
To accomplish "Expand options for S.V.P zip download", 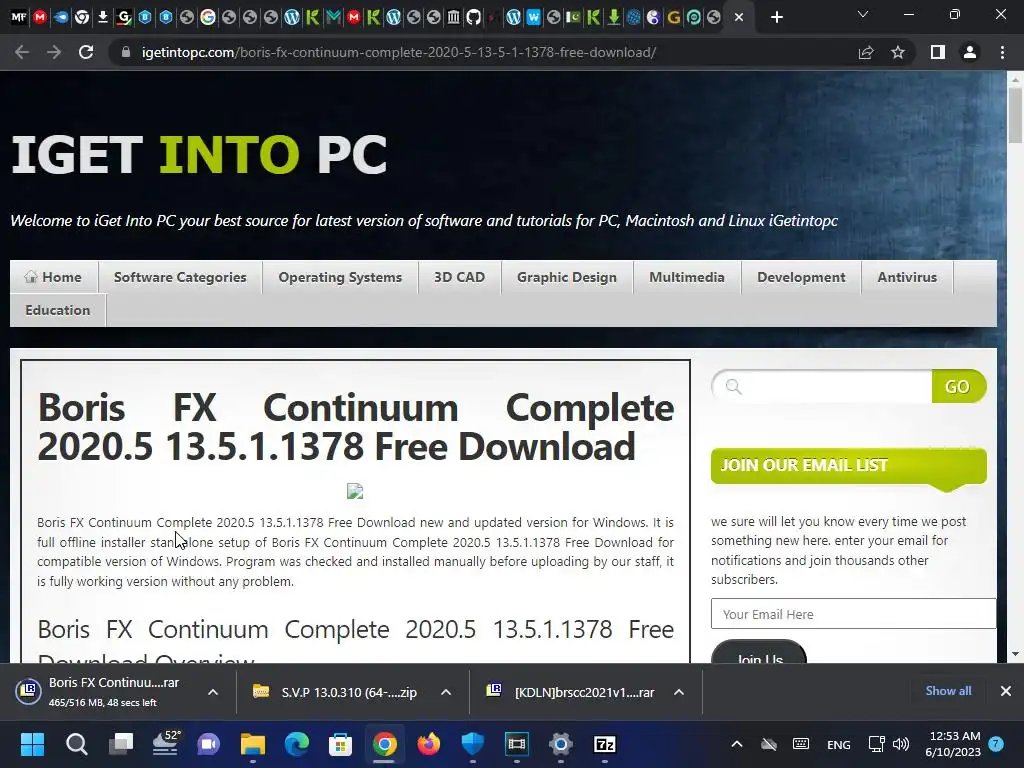I will pyautogui.click(x=446, y=692).
